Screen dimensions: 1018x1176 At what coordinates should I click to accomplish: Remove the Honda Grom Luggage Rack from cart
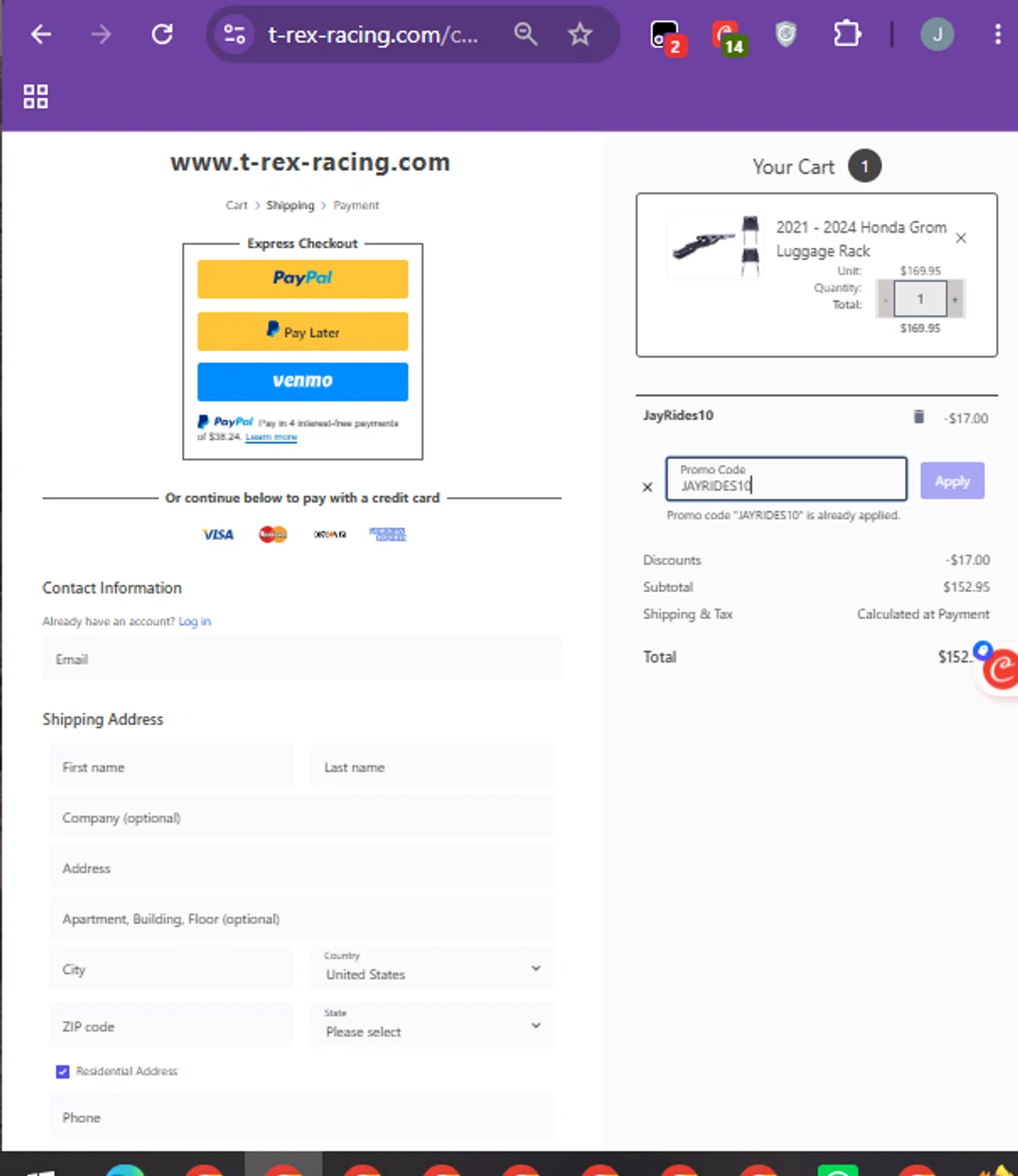coord(961,238)
